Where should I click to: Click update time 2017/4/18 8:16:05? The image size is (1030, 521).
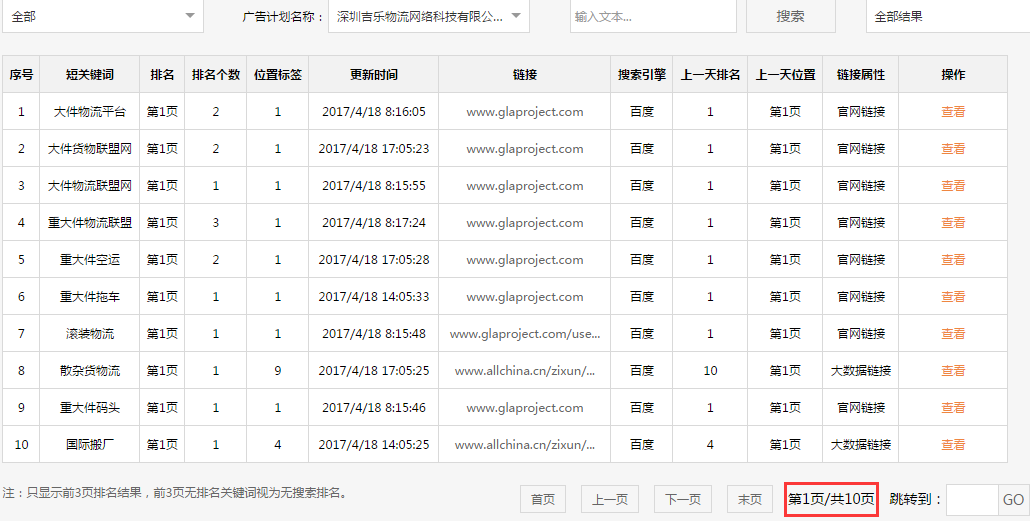374,112
